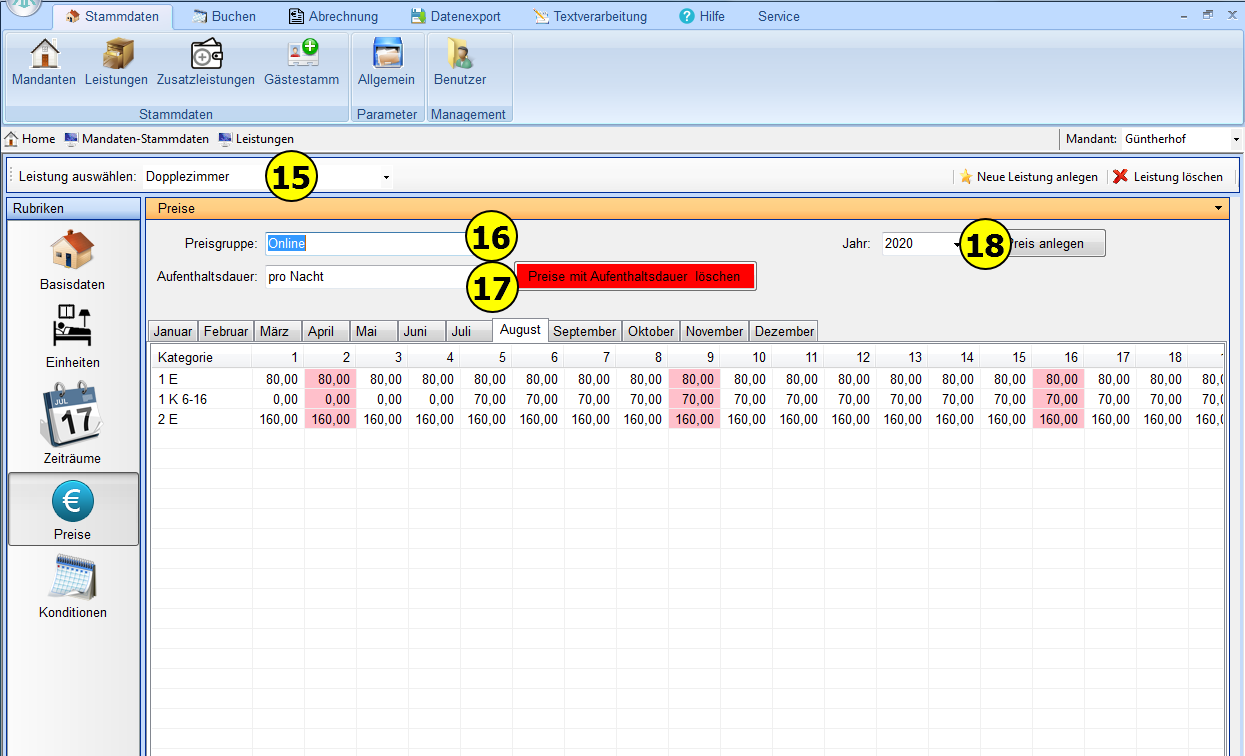Click the Leistungen ribbon icon
The height and width of the screenshot is (756, 1245).
pyautogui.click(x=116, y=62)
